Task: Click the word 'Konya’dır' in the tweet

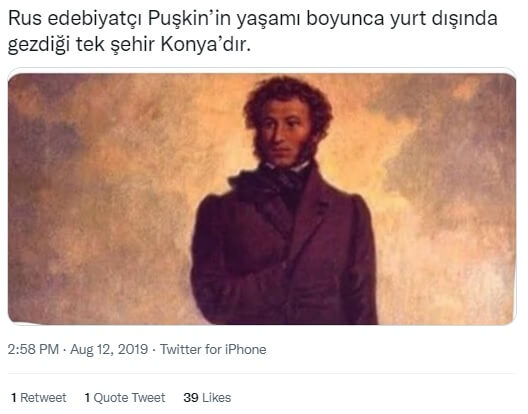Action: pos(206,44)
